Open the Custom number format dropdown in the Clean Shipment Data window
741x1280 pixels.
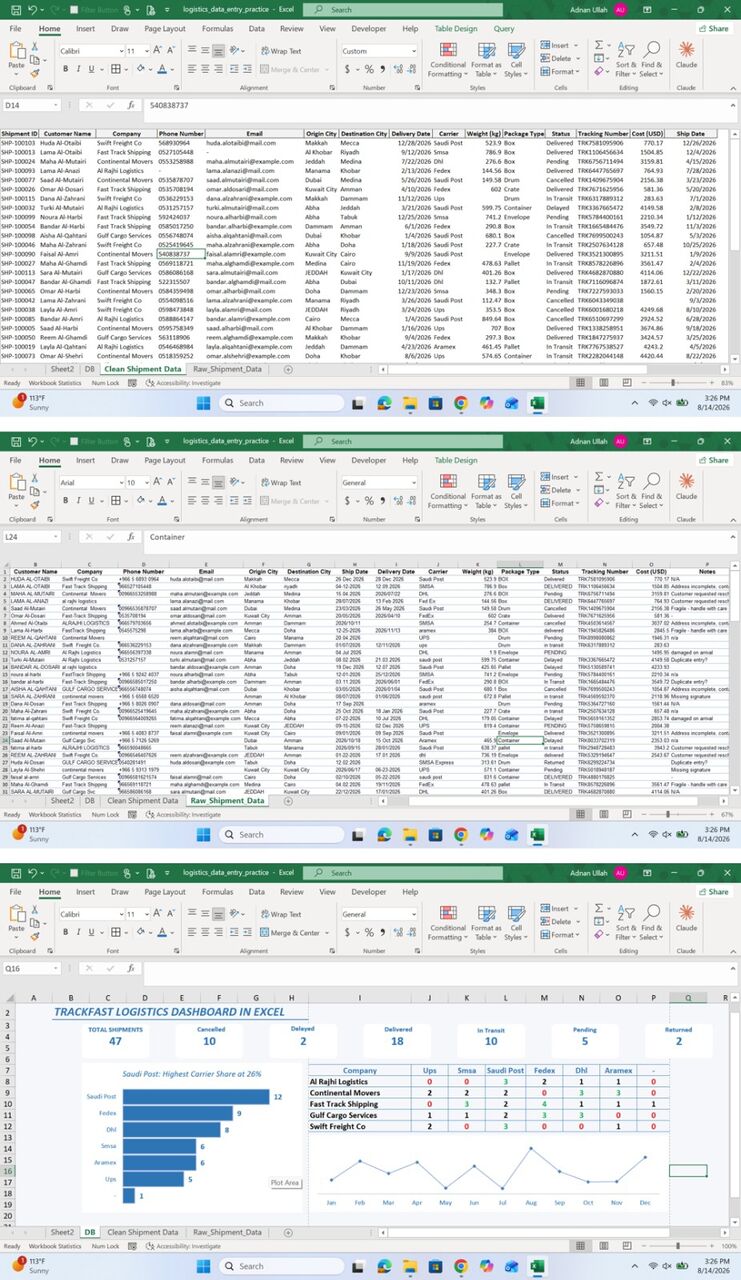[x=413, y=50]
